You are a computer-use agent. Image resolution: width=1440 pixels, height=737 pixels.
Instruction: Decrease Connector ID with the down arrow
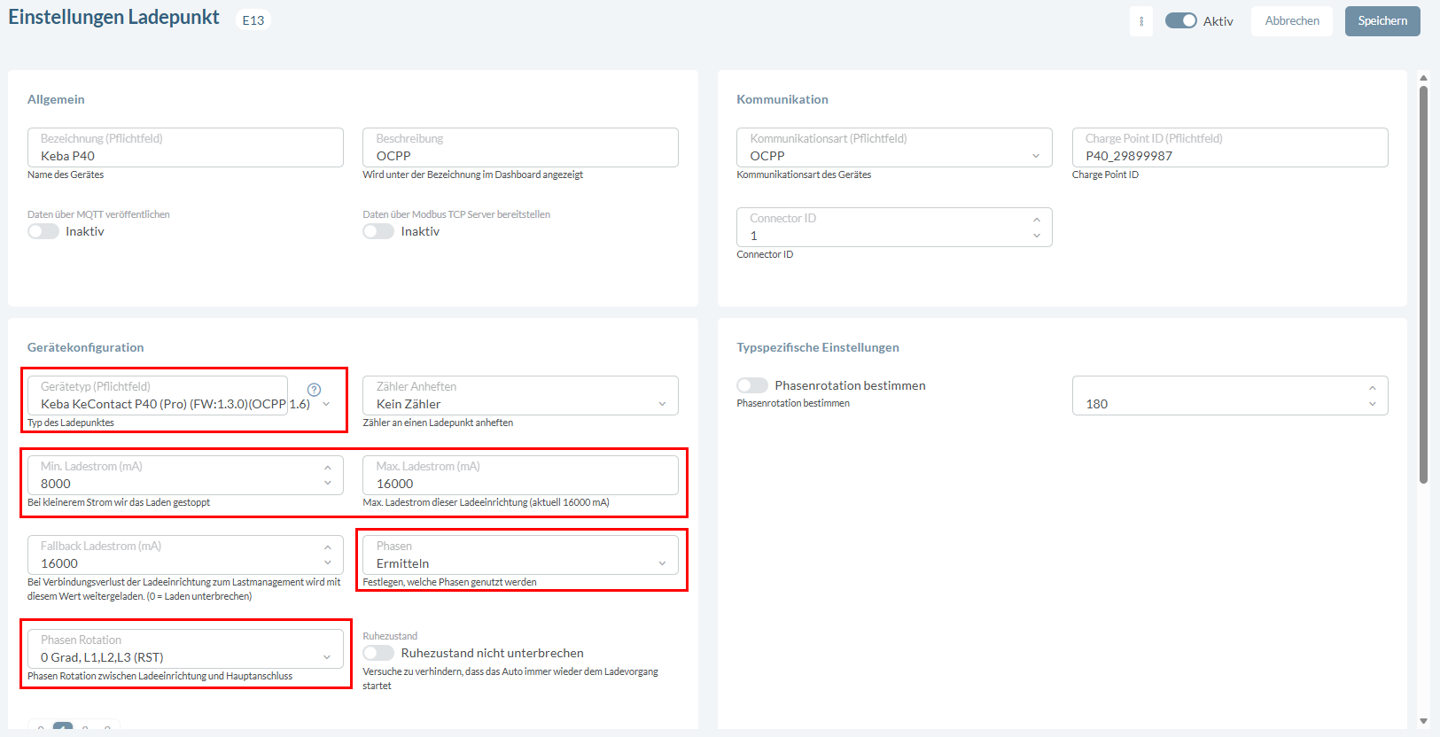pyautogui.click(x=1036, y=236)
